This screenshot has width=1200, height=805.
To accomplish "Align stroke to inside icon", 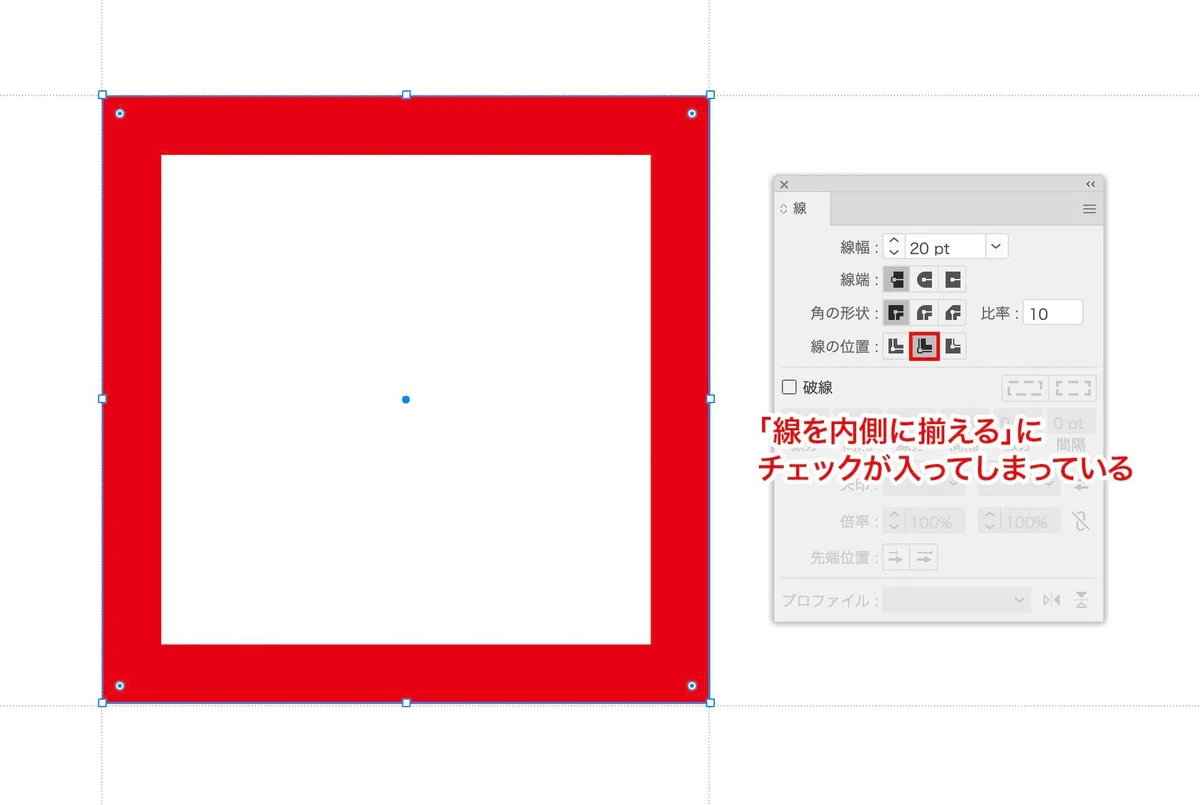I will [x=925, y=347].
